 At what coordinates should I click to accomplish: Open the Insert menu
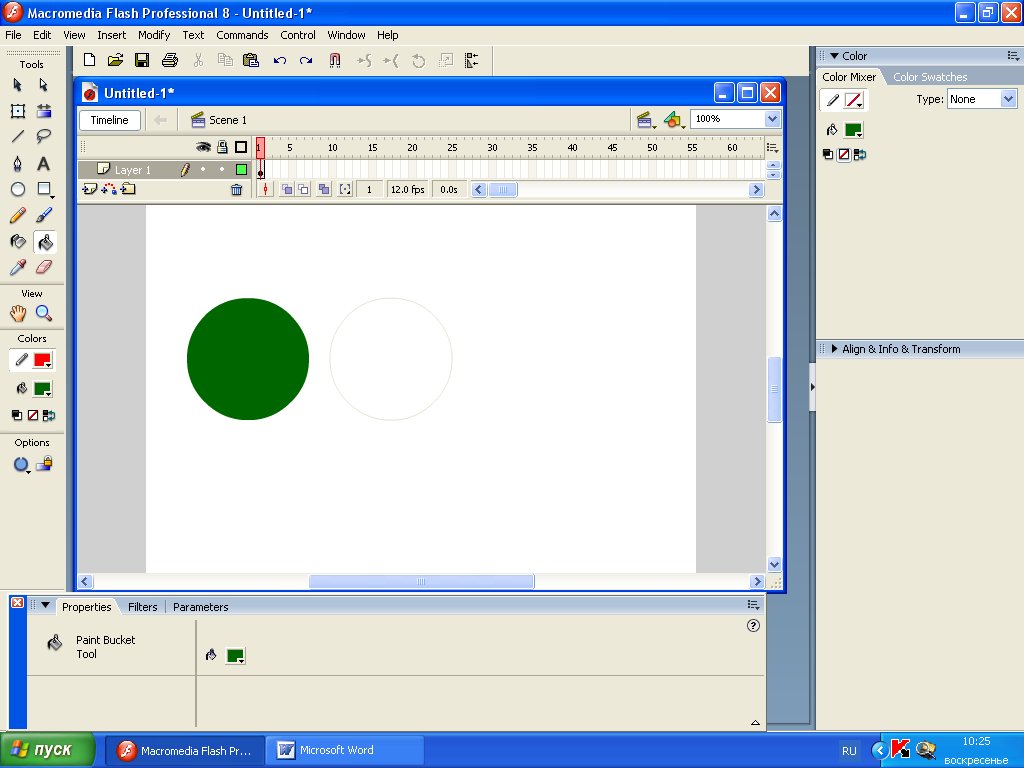112,35
